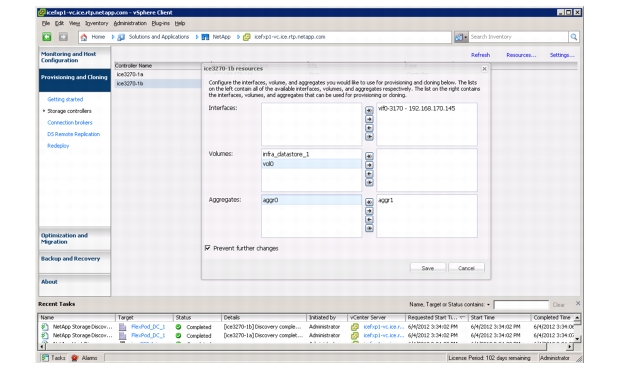Click the Search Inventory input field
The height and width of the screenshot is (374, 640).
[x=518, y=37]
